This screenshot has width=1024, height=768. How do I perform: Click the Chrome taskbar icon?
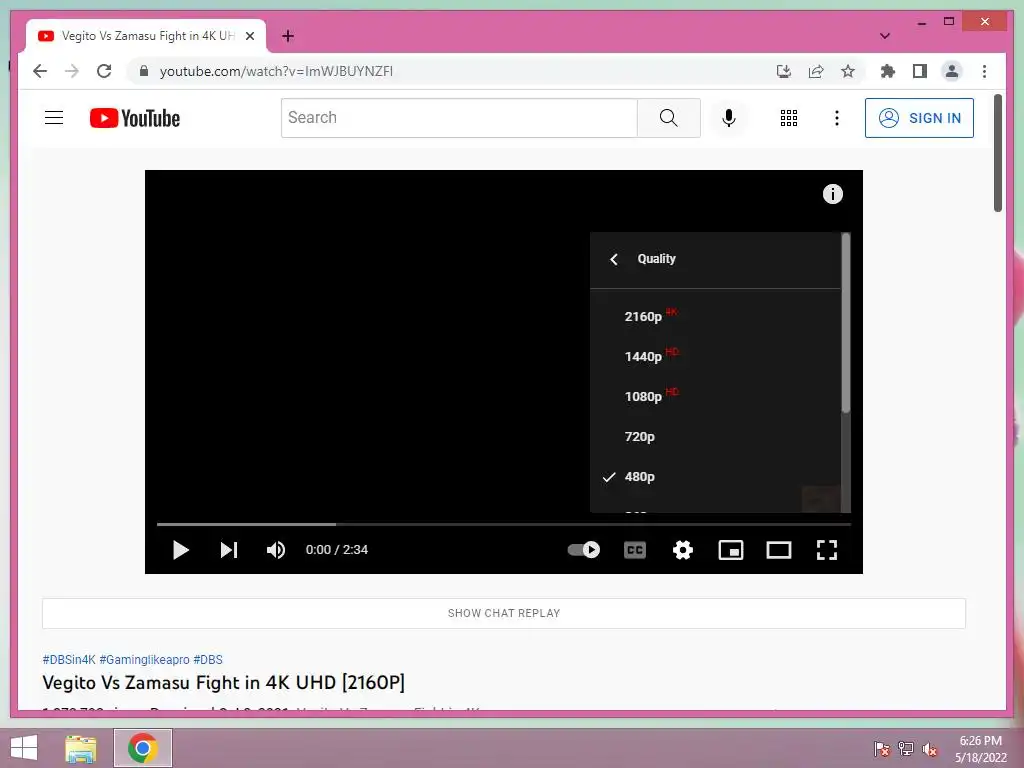pos(142,748)
